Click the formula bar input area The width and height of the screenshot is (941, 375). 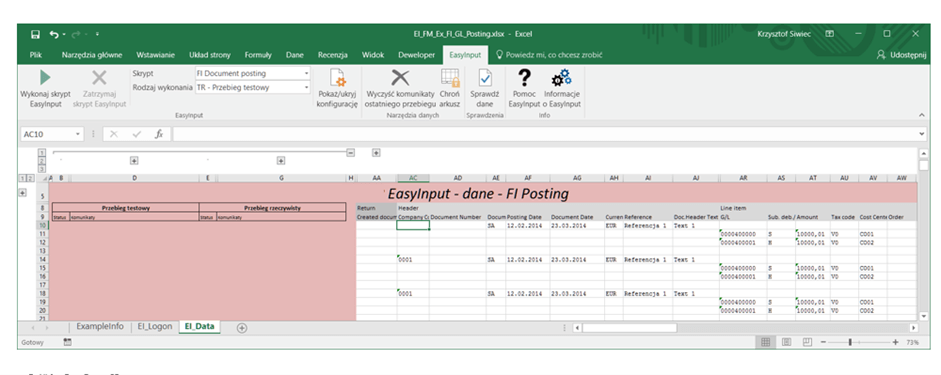click(x=543, y=134)
